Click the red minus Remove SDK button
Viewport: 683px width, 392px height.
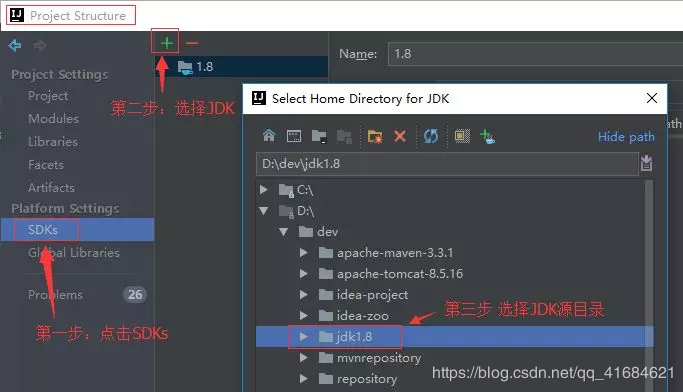click(x=192, y=43)
